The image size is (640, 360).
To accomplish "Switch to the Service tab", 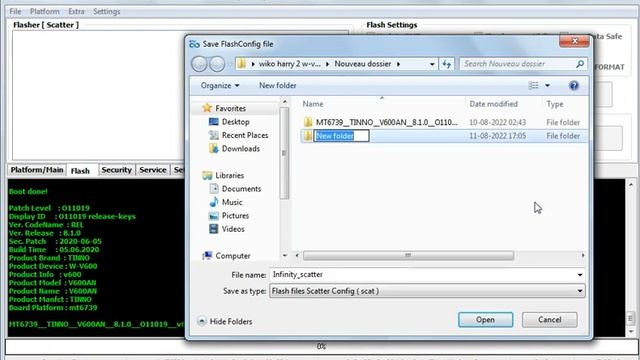I will (x=153, y=170).
